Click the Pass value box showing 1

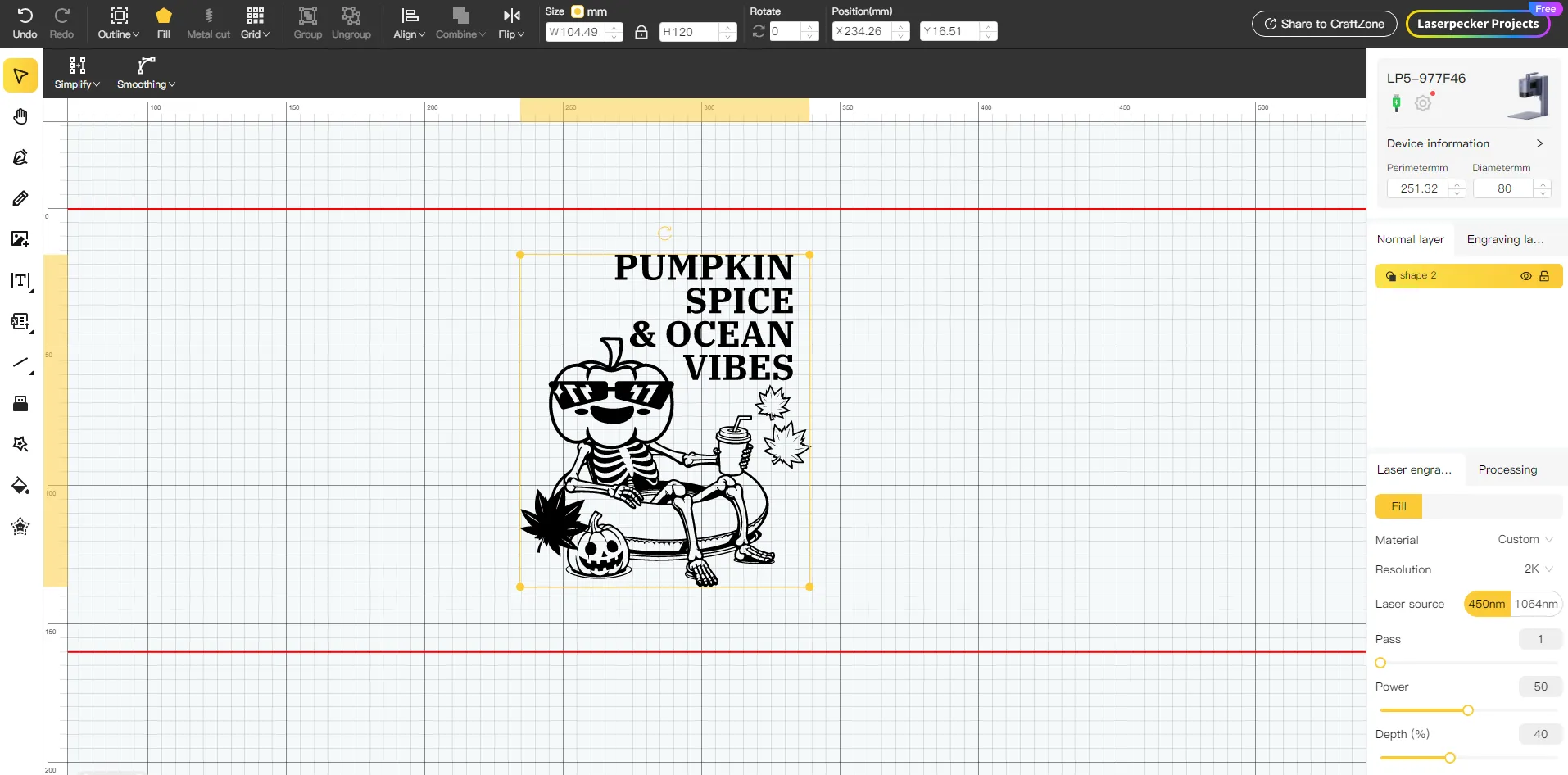[x=1541, y=639]
